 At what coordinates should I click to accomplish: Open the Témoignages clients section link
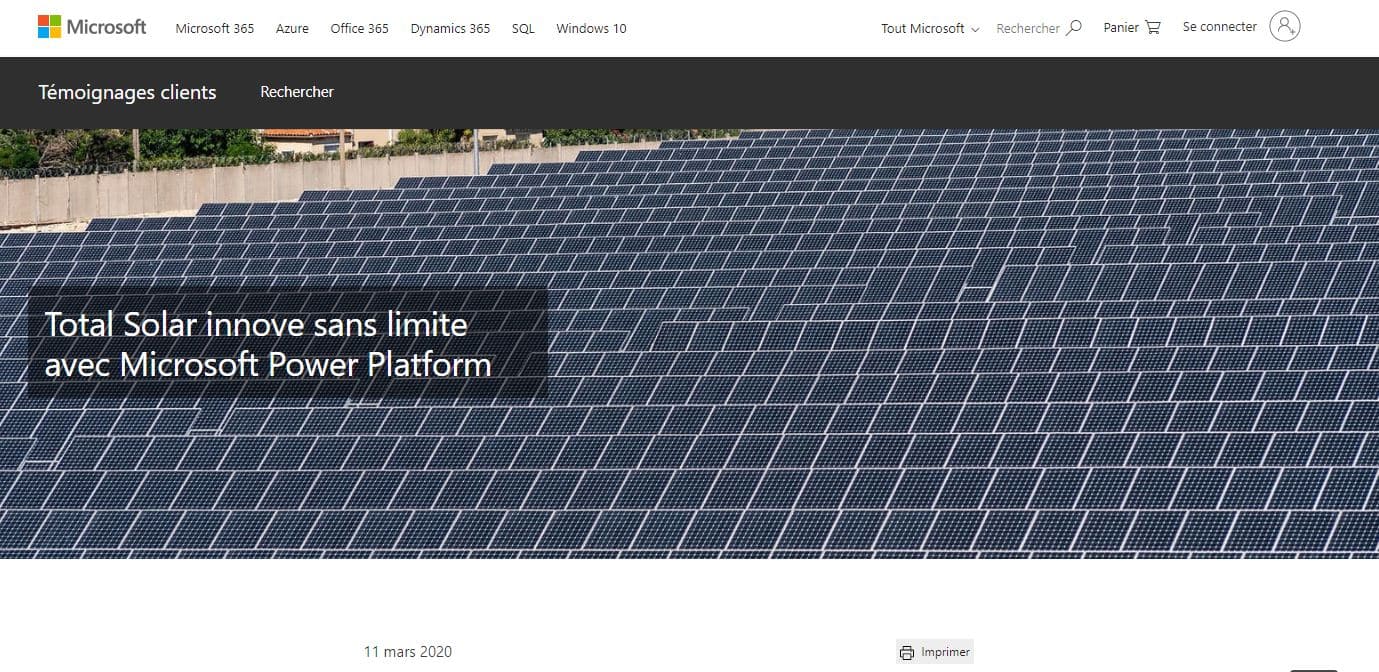coord(127,92)
